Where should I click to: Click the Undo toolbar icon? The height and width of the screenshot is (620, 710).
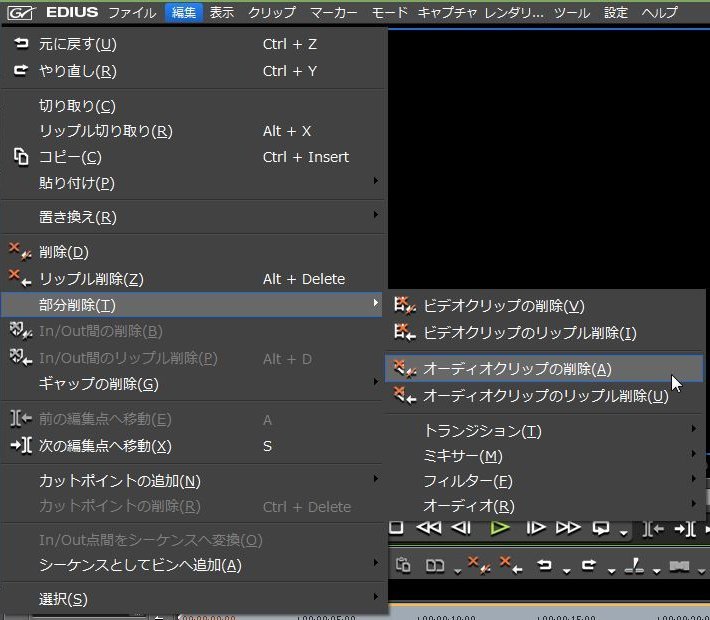tap(545, 565)
